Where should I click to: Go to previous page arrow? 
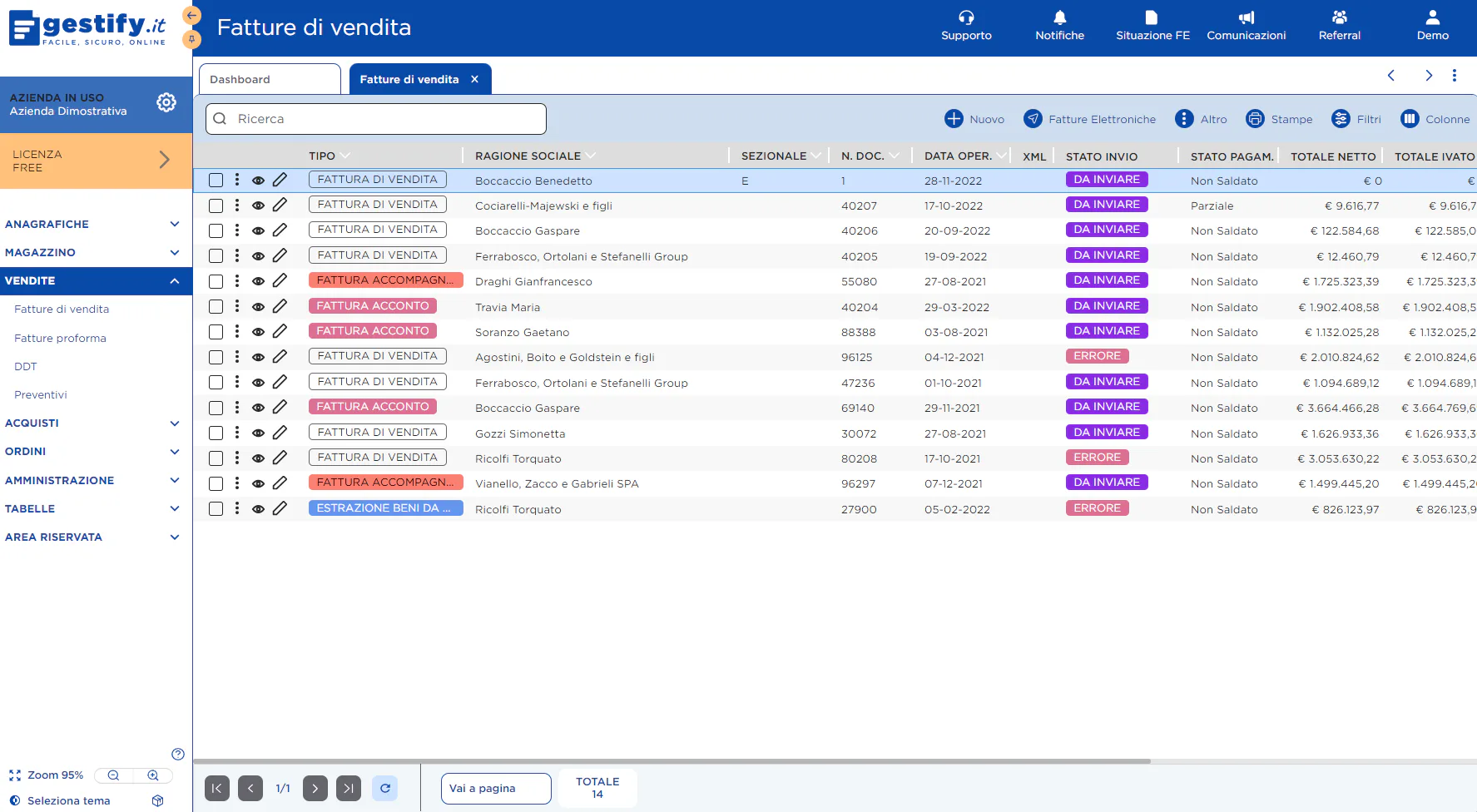[x=250, y=788]
